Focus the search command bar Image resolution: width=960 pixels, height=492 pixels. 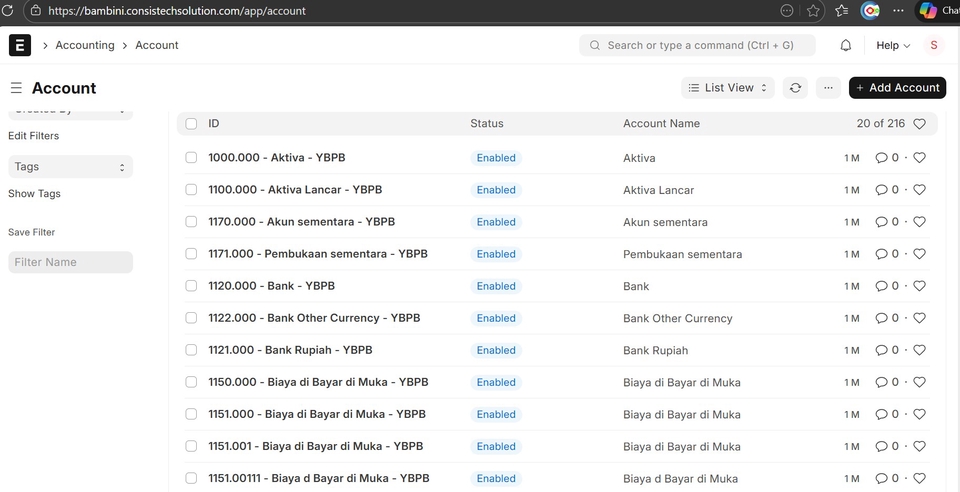click(697, 45)
